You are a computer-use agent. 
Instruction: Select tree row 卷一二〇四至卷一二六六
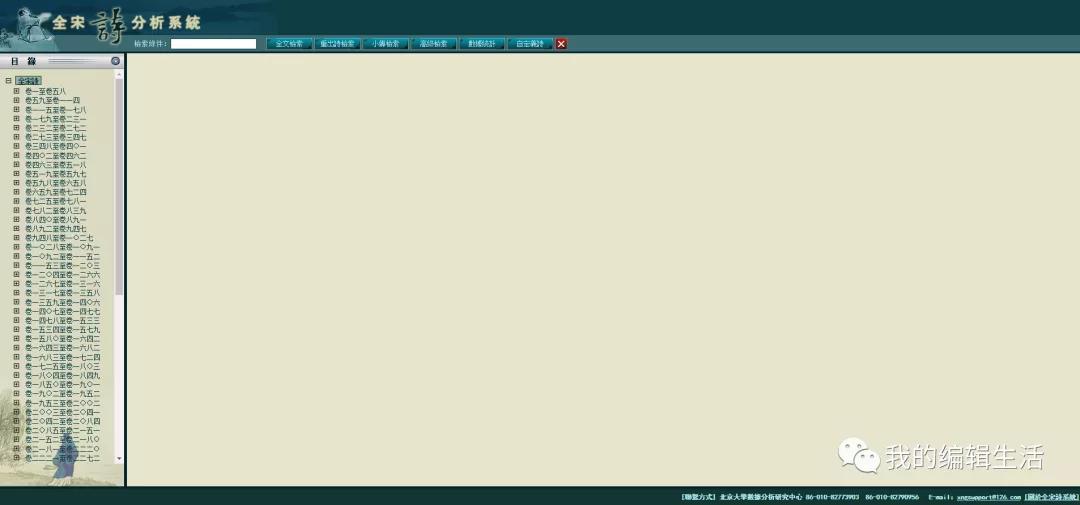pyautogui.click(x=63, y=274)
